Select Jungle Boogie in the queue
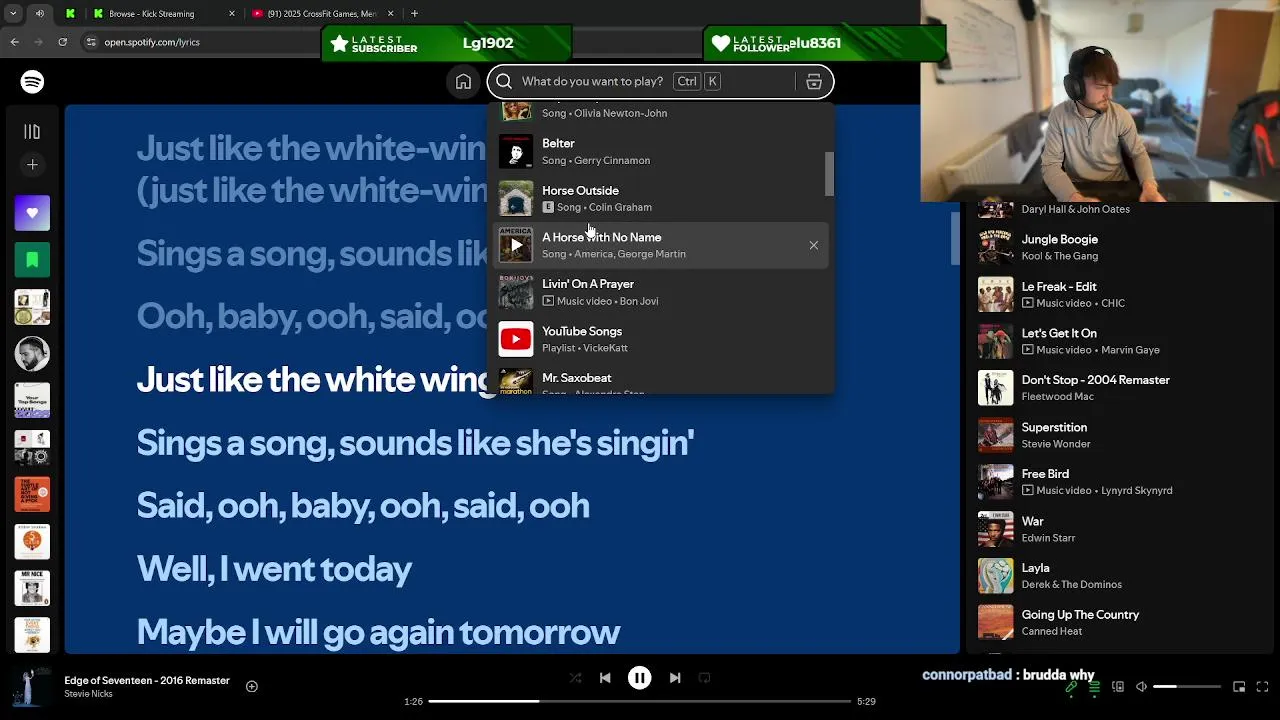This screenshot has height=720, width=1280. tap(1116, 247)
